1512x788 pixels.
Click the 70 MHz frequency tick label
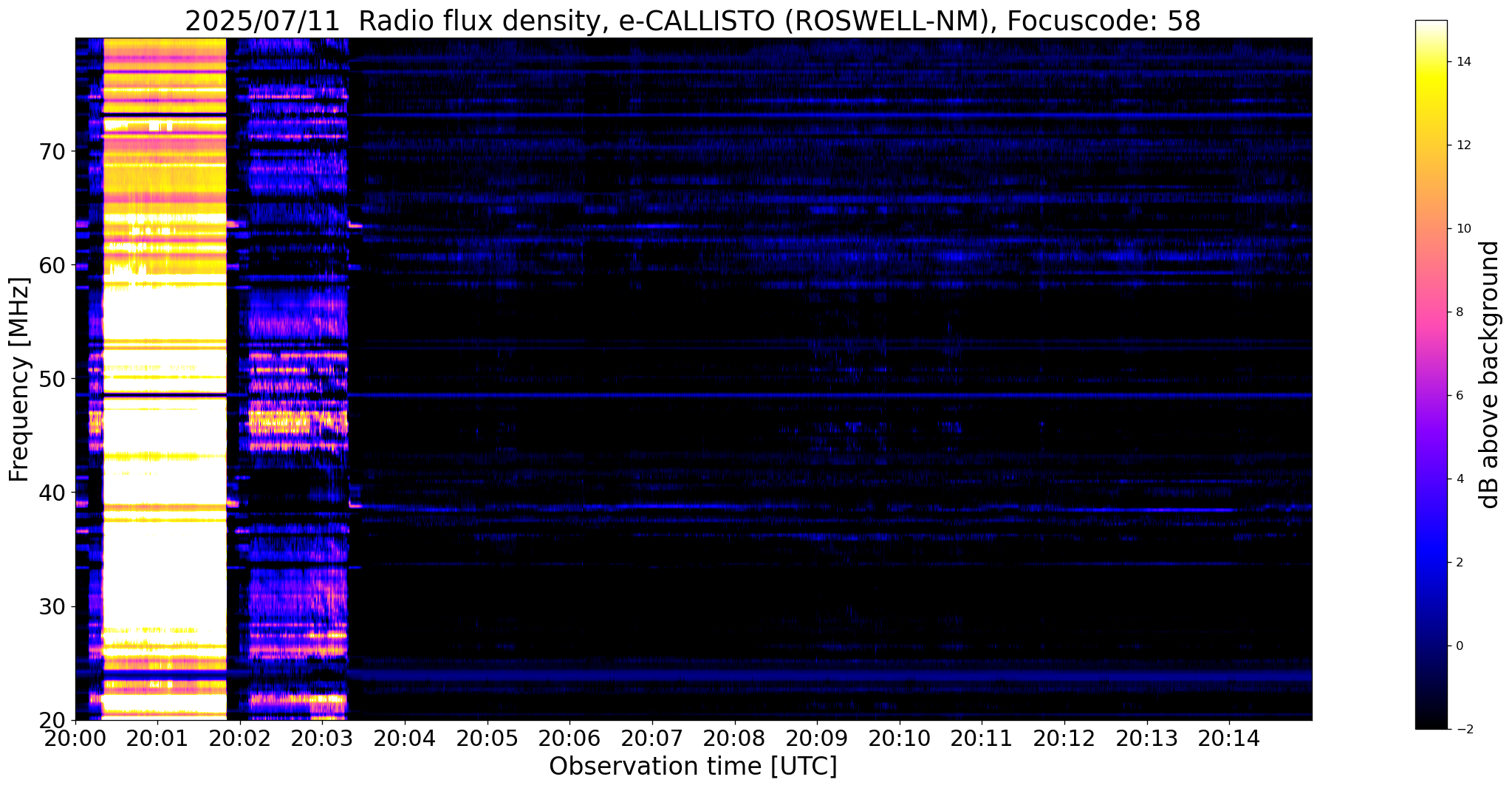pyautogui.click(x=54, y=151)
